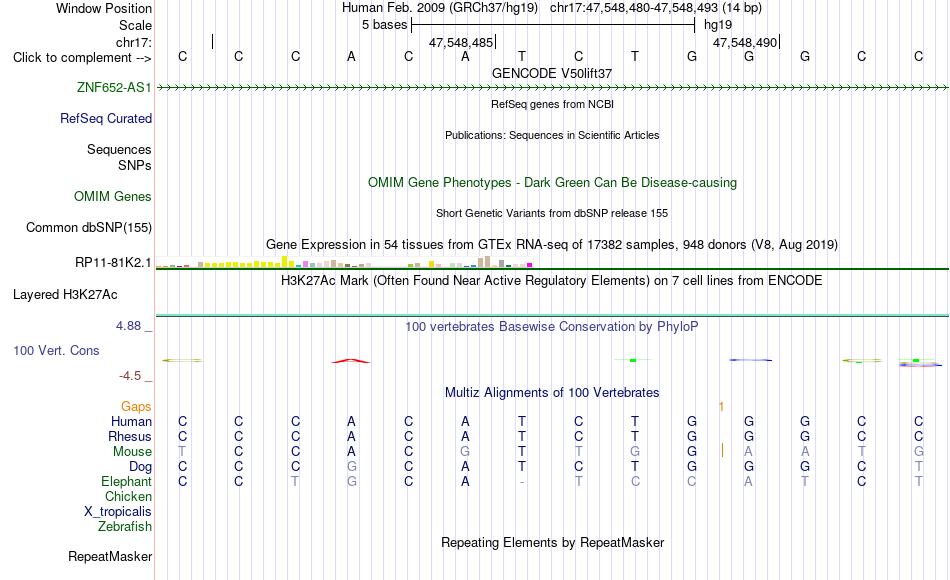The image size is (950, 580).
Task: Click the SNPs track label
Action: click(135, 165)
